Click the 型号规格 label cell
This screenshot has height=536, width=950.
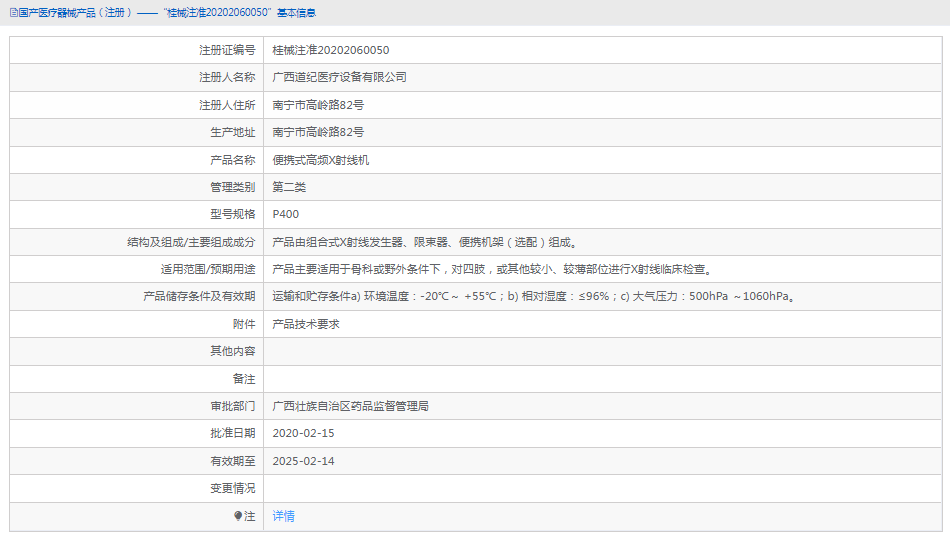[136, 214]
